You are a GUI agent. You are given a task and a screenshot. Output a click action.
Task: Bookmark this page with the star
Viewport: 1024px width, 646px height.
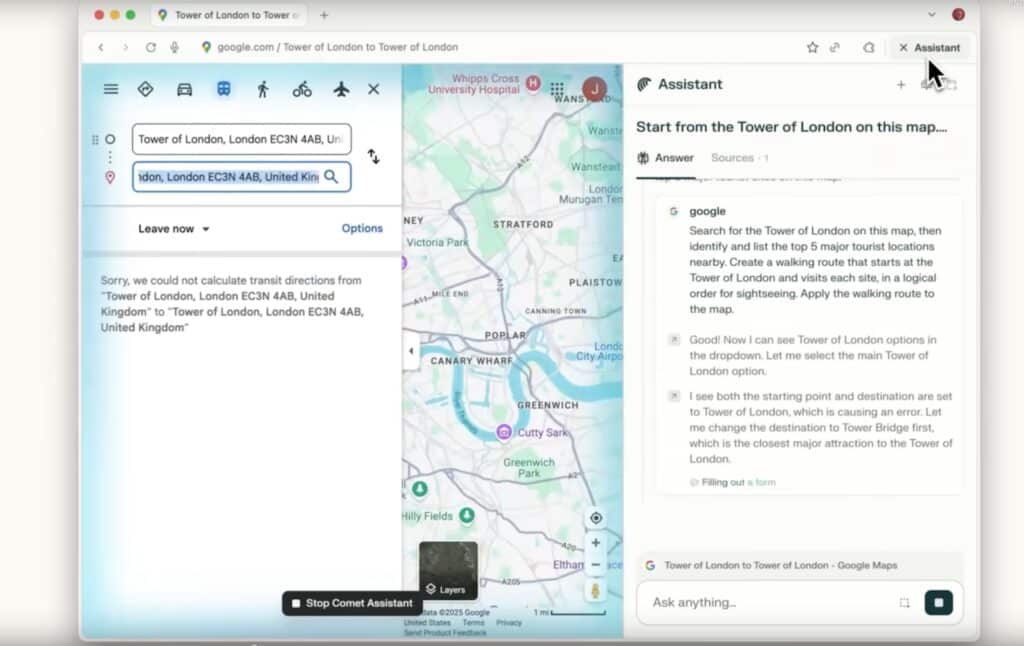click(x=812, y=47)
